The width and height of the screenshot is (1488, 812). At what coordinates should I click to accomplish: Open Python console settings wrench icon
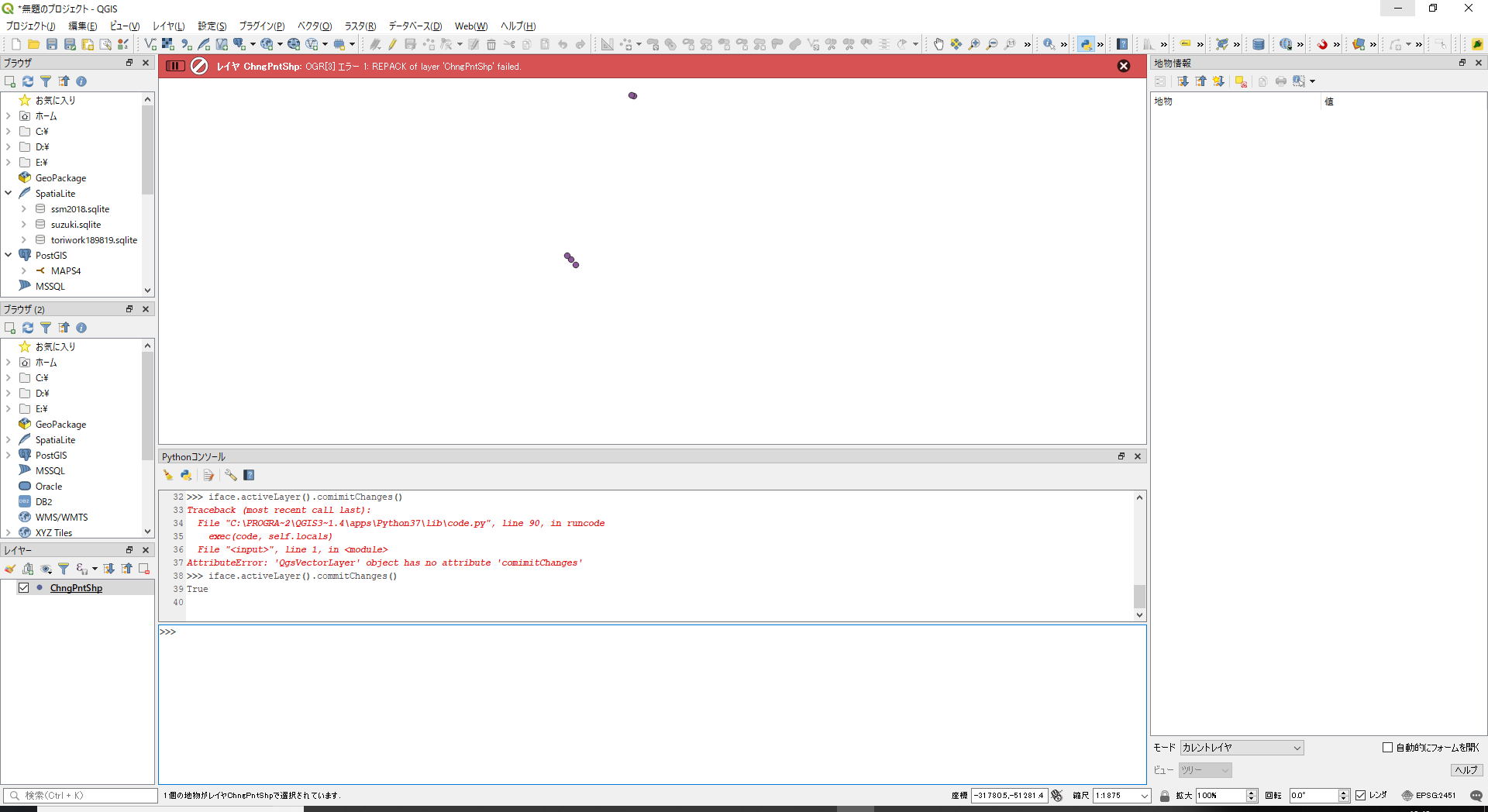click(x=231, y=475)
